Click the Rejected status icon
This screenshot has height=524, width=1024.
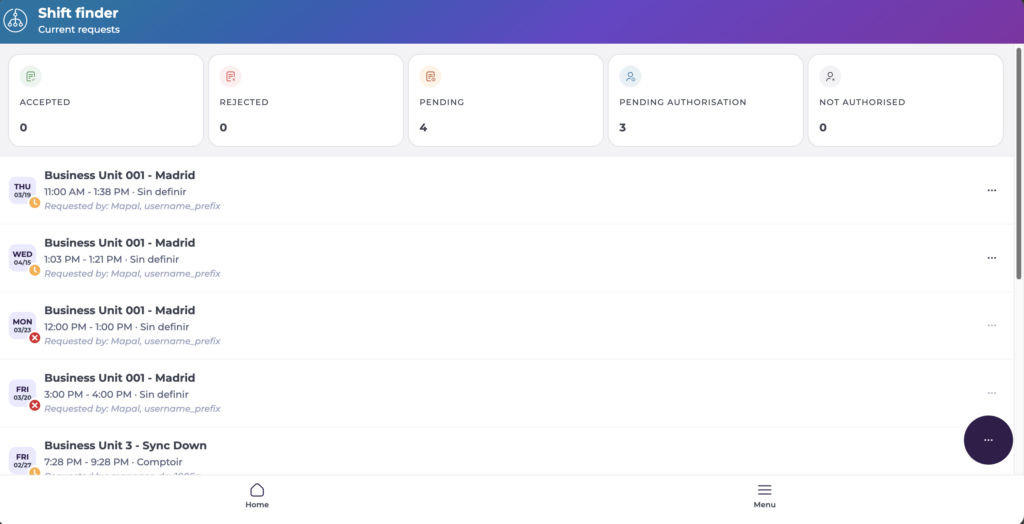pyautogui.click(x=231, y=76)
